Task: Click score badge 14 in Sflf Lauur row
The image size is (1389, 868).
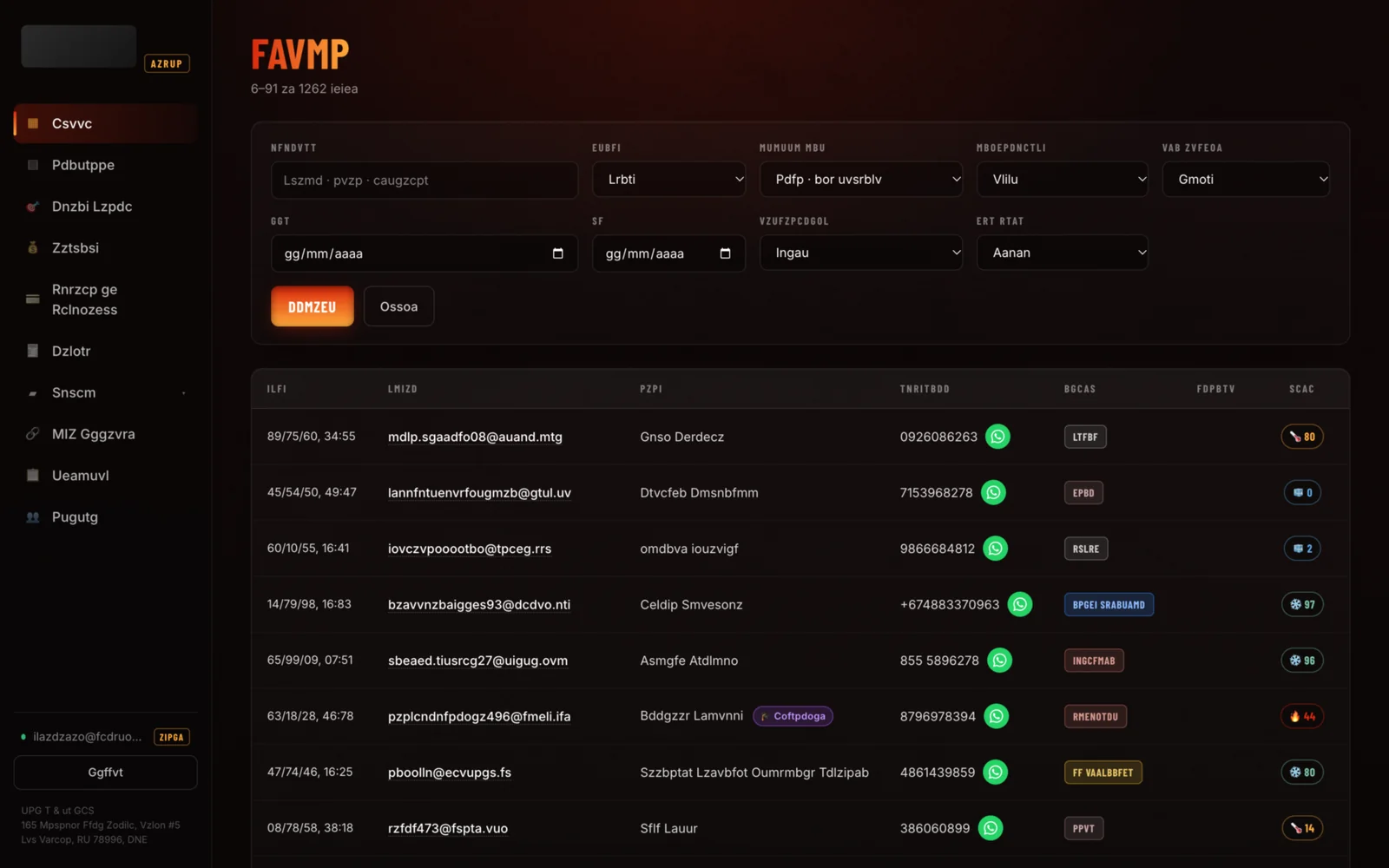Action: click(x=1302, y=828)
